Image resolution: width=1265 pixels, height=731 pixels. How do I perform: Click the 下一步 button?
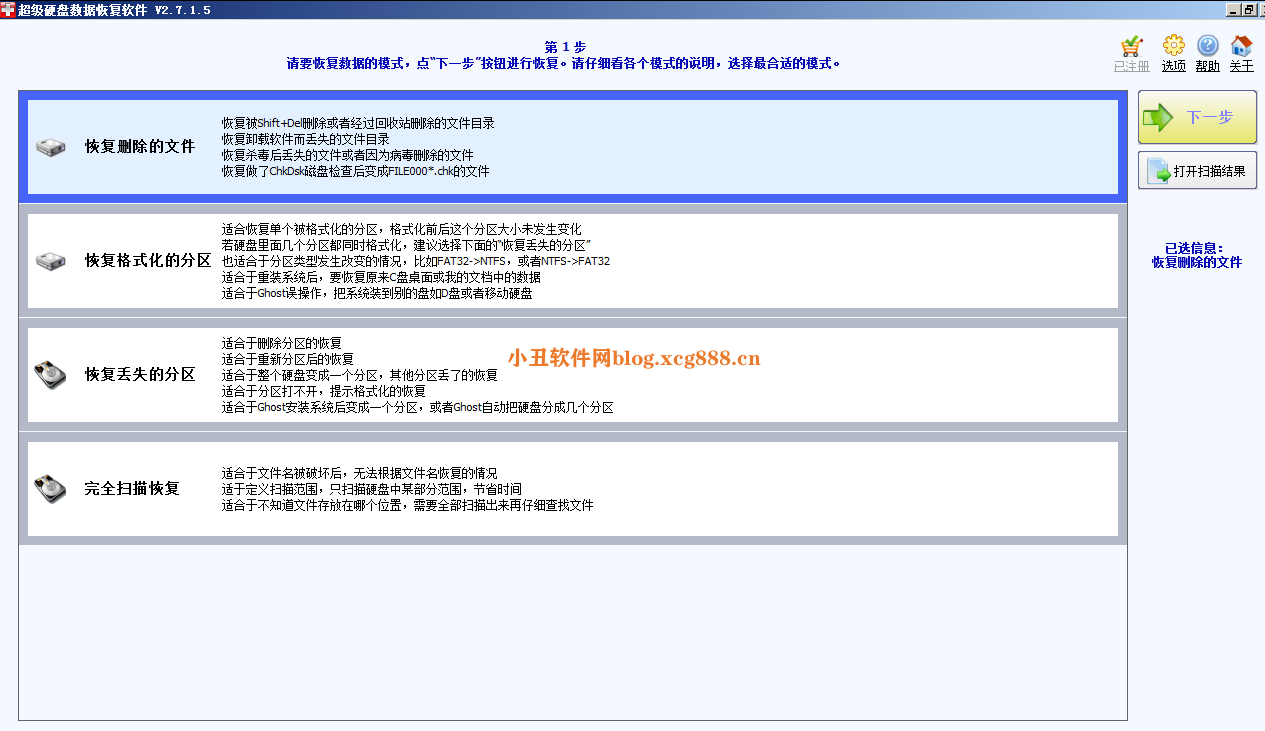pyautogui.click(x=1197, y=118)
